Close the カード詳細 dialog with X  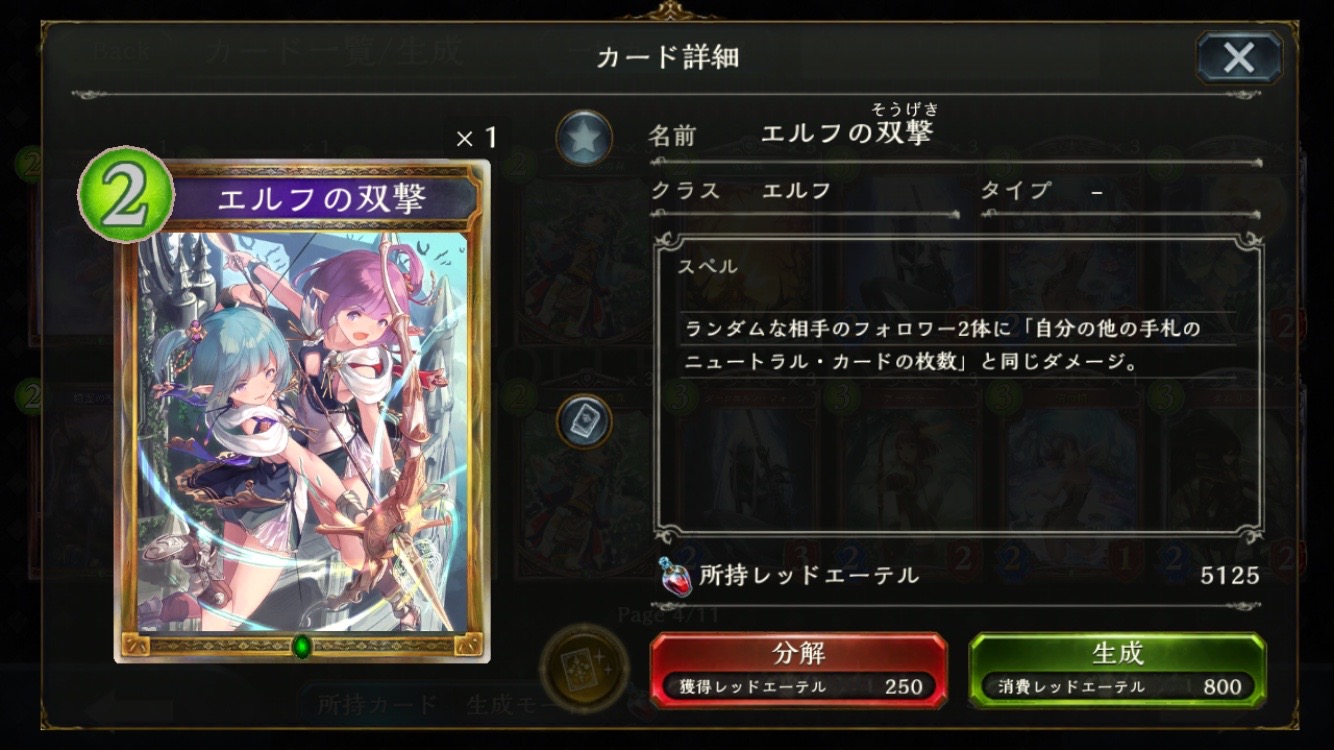[x=1239, y=57]
